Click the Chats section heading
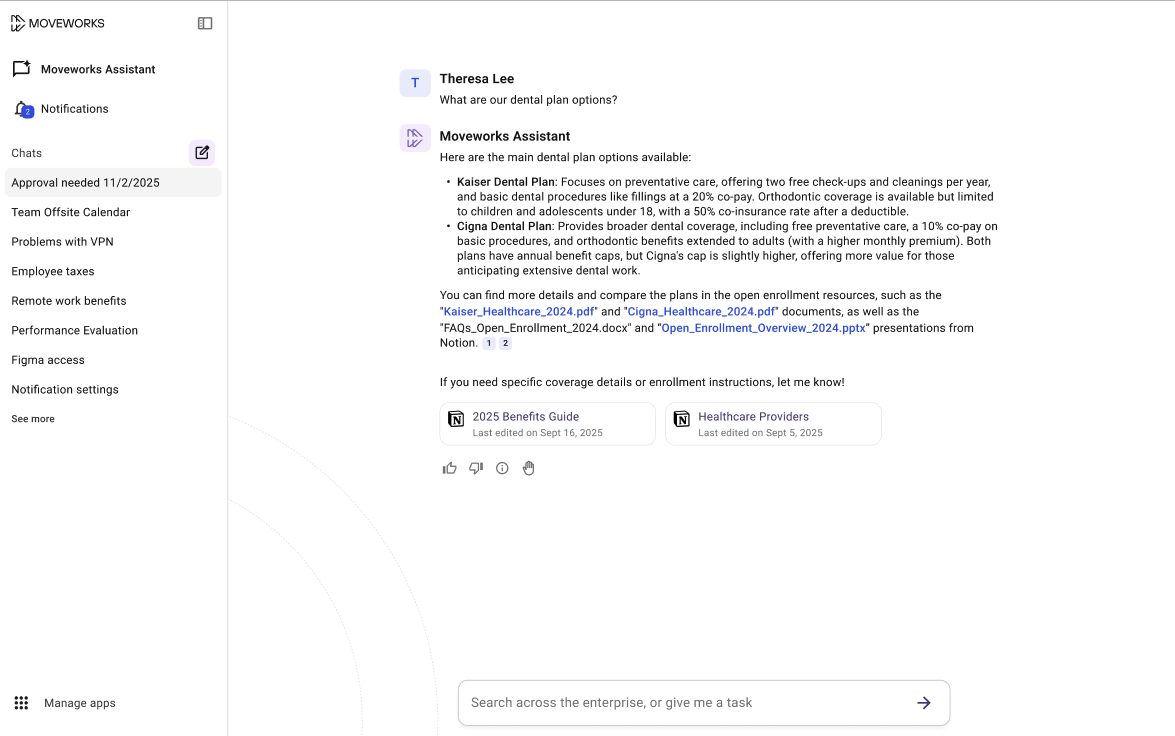 click(x=26, y=153)
